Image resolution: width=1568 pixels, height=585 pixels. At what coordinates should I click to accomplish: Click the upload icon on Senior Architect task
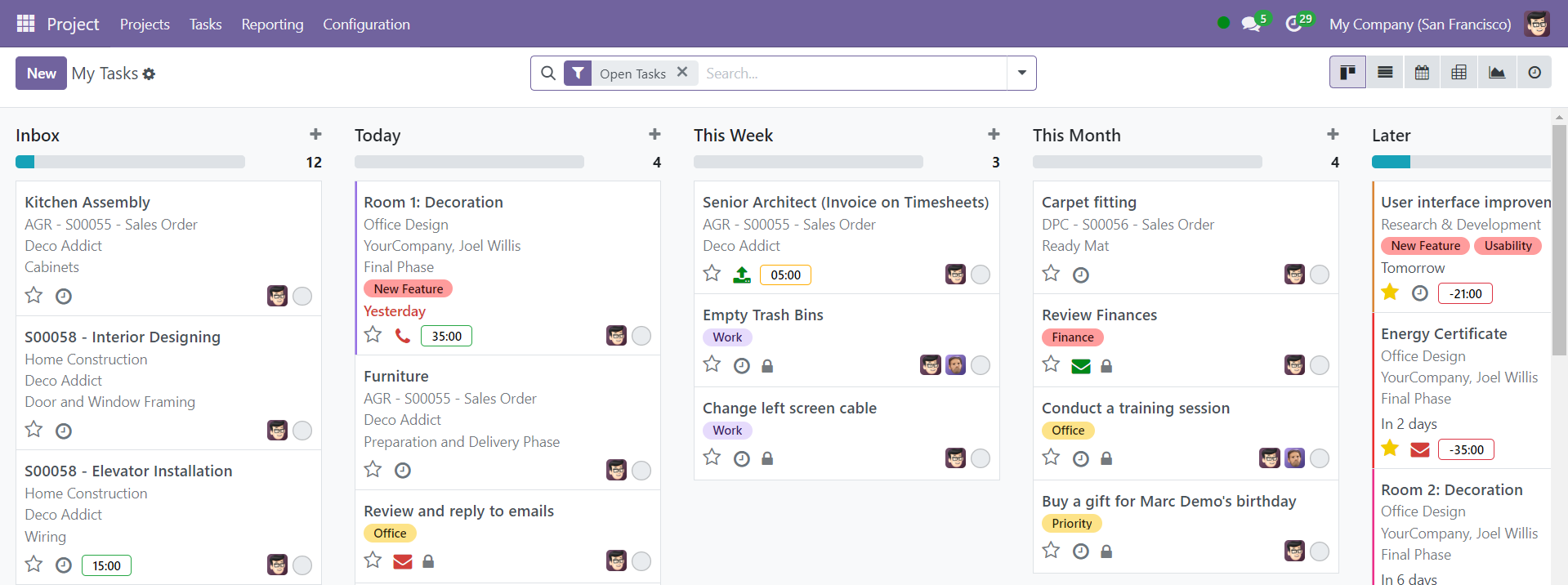coord(741,275)
